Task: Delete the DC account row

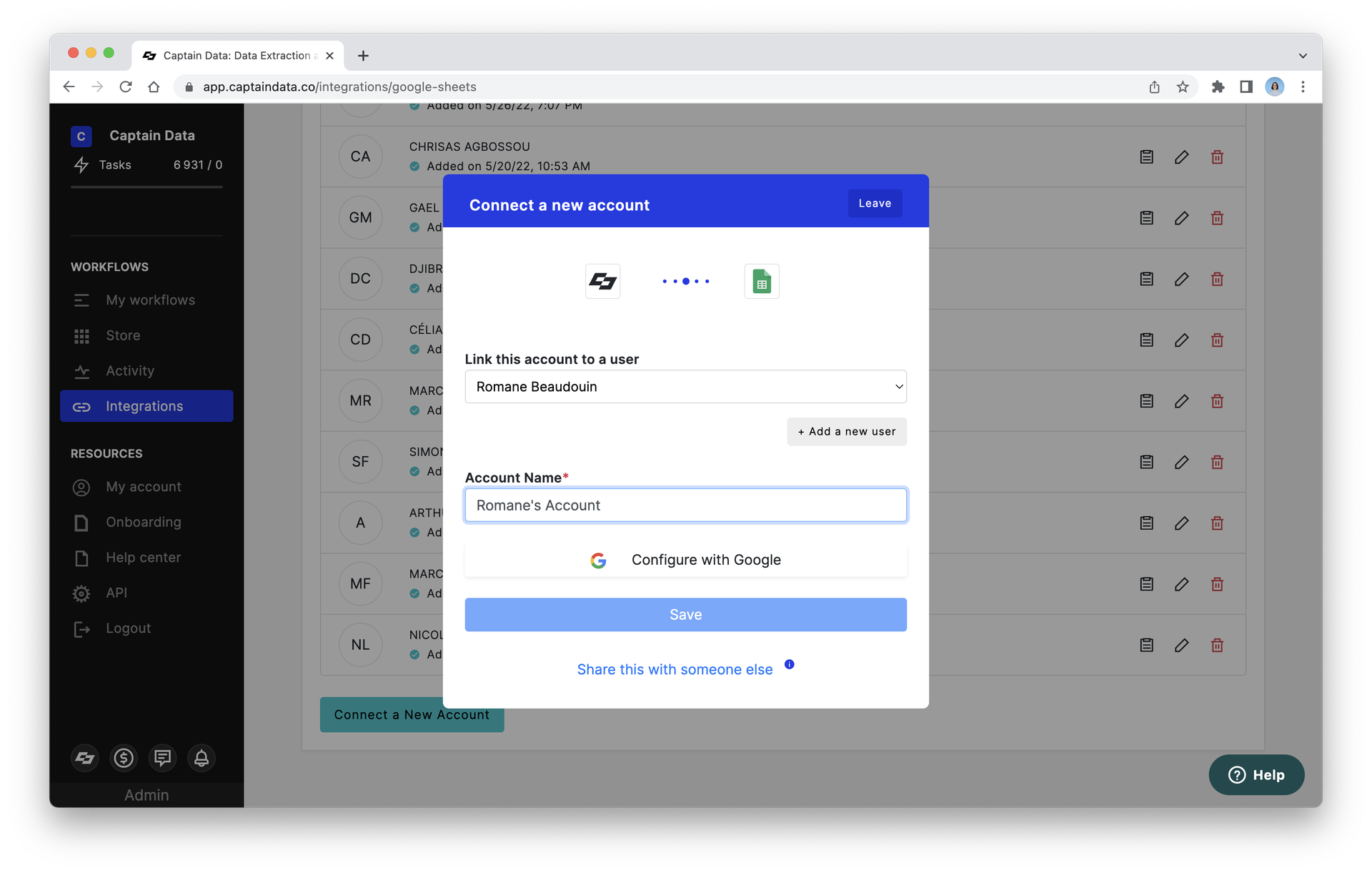Action: tap(1218, 279)
